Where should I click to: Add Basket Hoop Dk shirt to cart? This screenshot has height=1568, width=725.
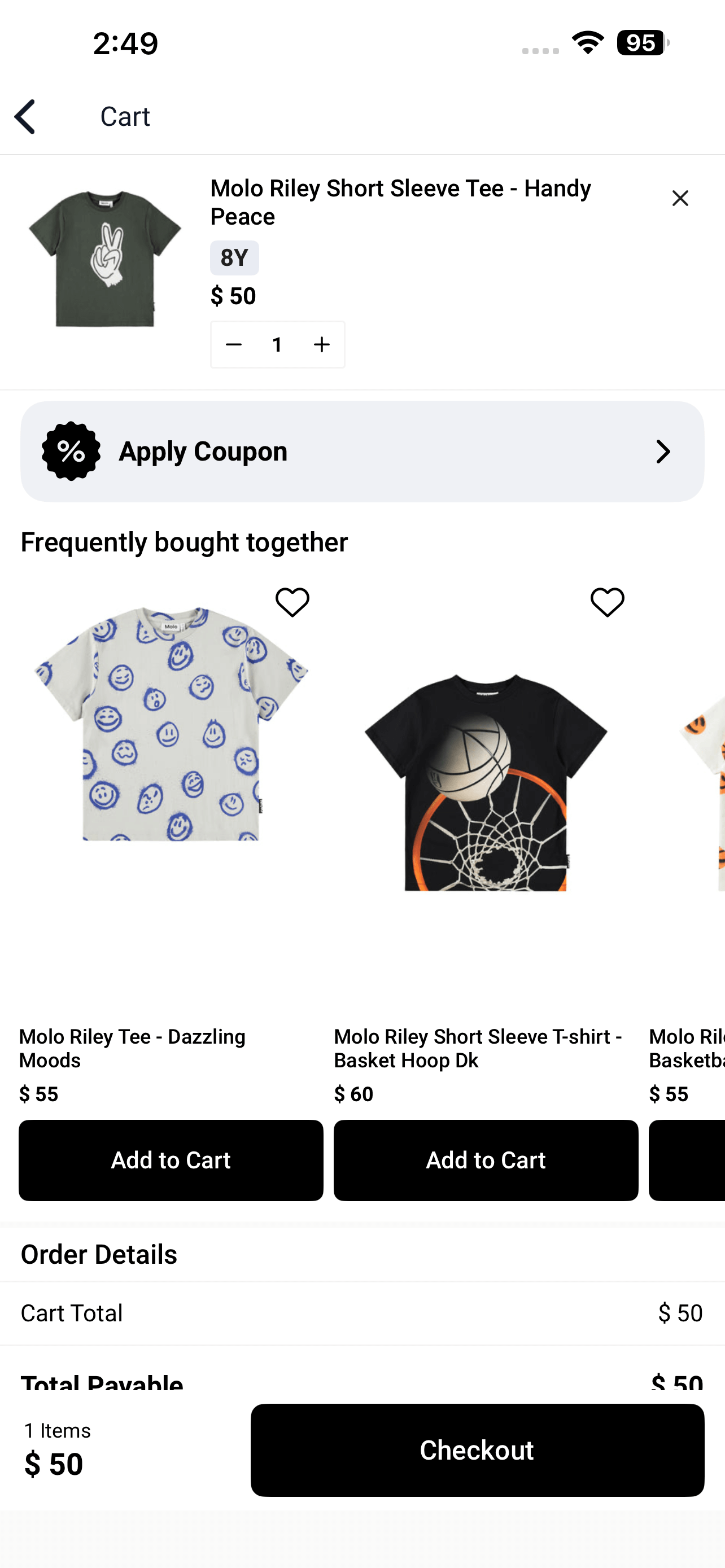tap(485, 1159)
